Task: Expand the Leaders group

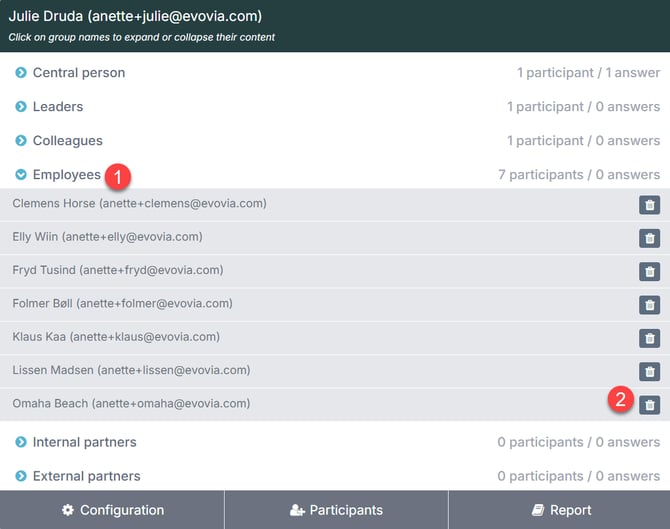Action: coord(57,107)
